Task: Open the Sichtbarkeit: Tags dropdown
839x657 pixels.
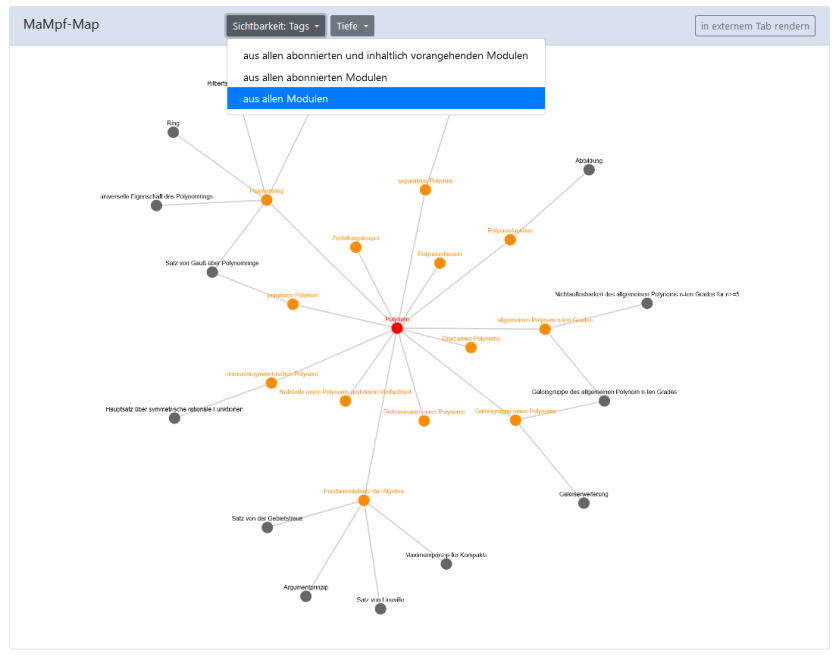Action: click(x=275, y=26)
